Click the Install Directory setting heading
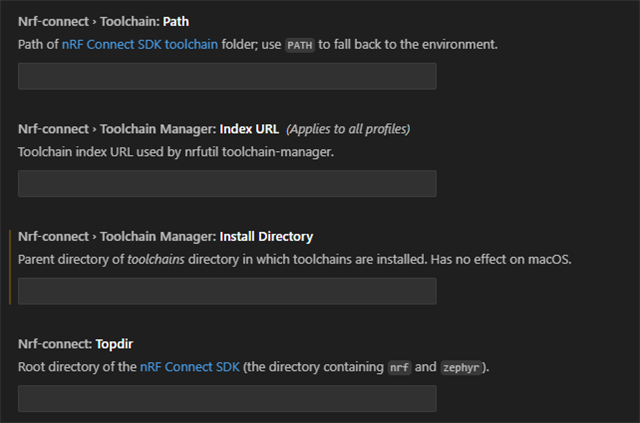This screenshot has width=640, height=423. 165,236
